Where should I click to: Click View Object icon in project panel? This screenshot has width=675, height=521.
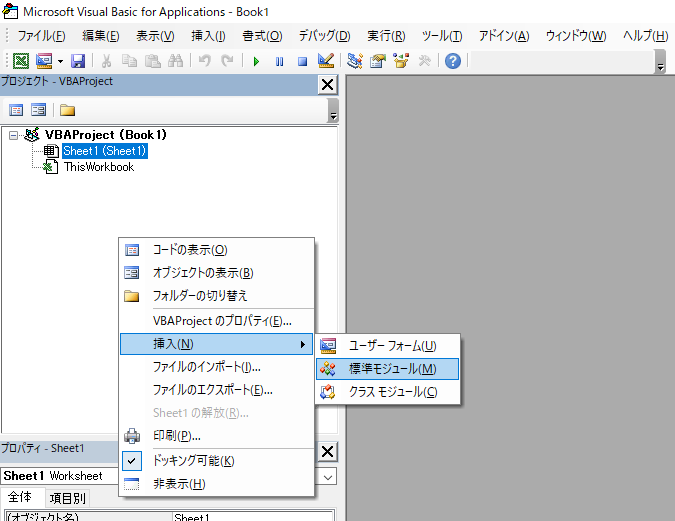point(38,110)
